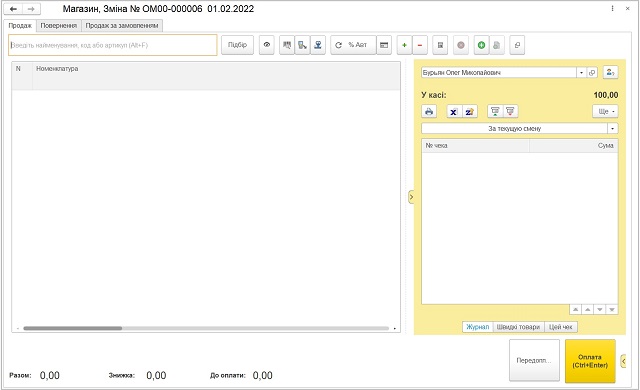The height and width of the screenshot is (390, 640).
Task: Click the chevron beside Оплата button
Action: (x=623, y=361)
